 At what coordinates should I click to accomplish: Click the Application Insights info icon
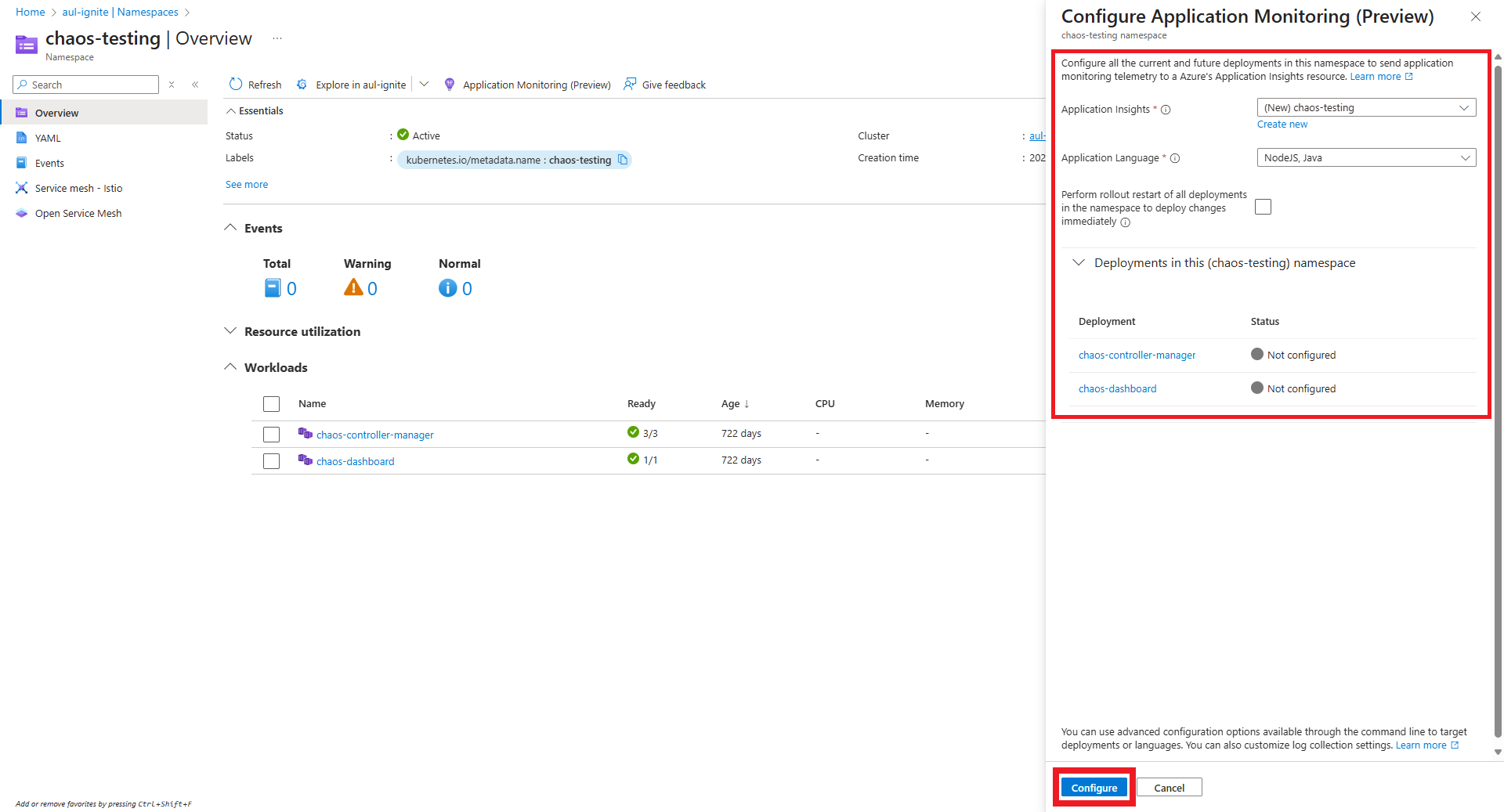click(1166, 110)
